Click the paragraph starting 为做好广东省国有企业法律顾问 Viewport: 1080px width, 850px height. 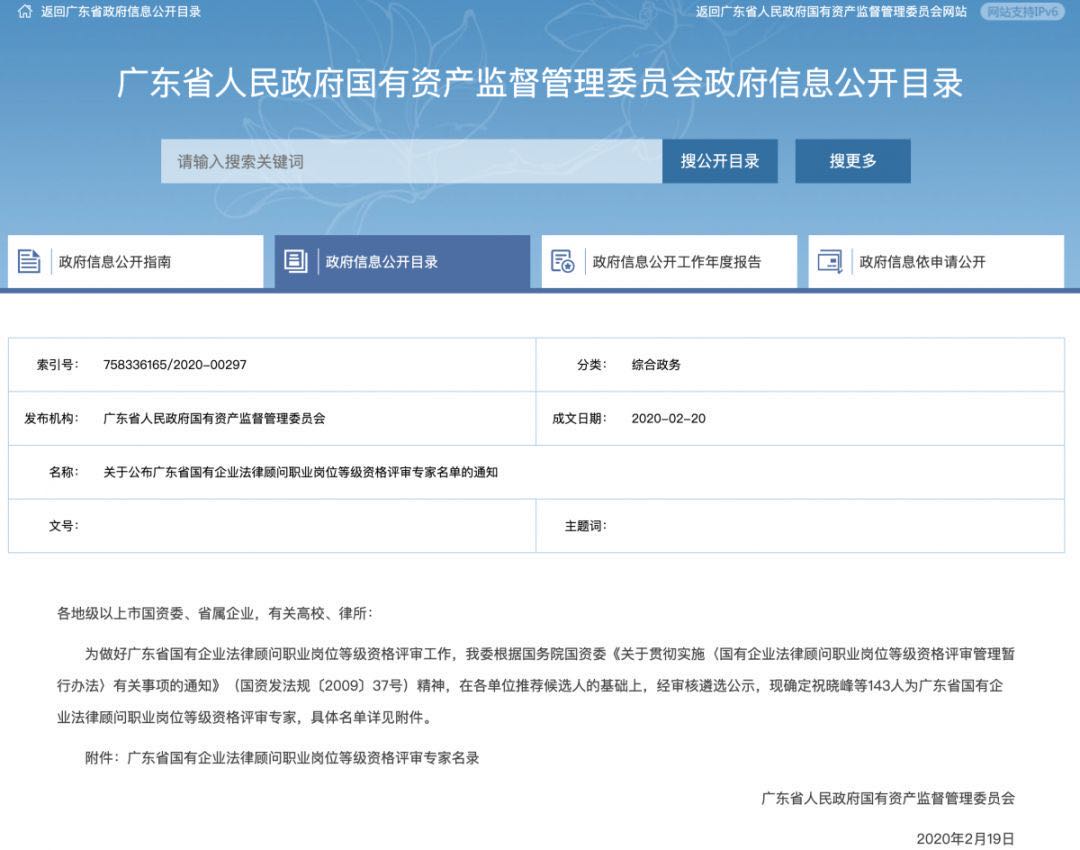(536, 685)
